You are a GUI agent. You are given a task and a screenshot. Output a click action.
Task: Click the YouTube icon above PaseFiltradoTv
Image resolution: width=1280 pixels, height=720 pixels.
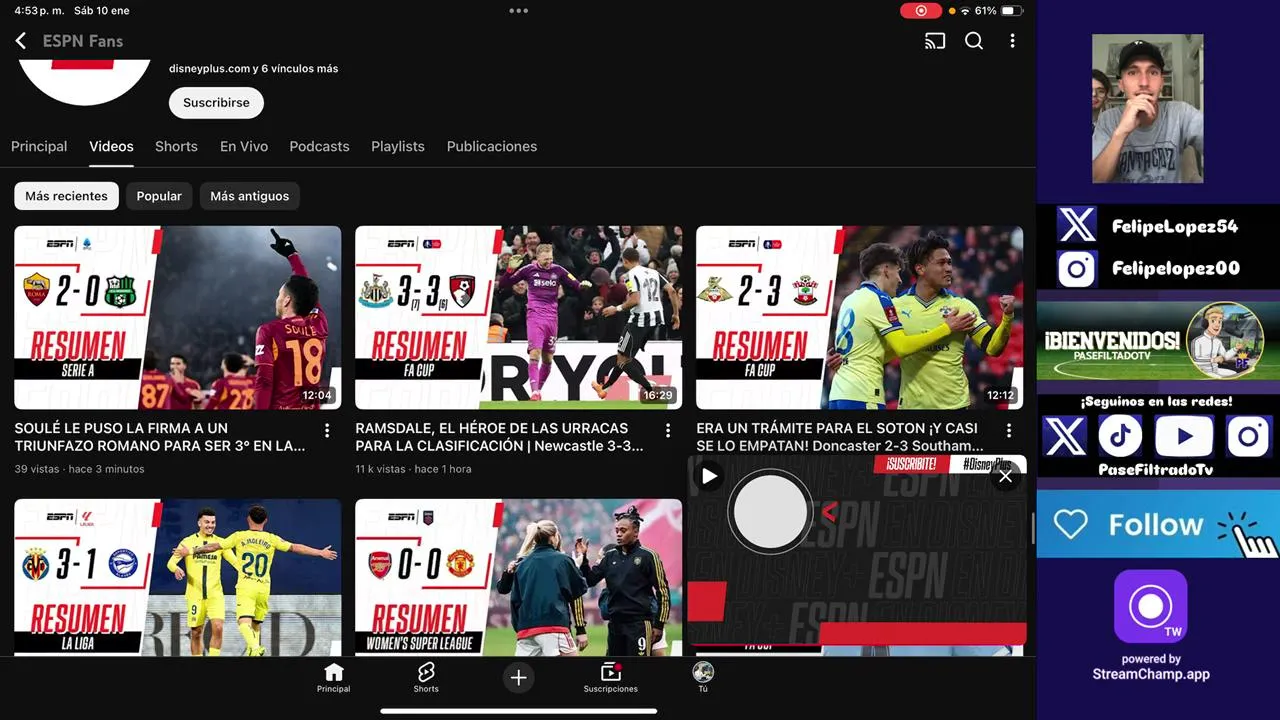(x=1184, y=436)
